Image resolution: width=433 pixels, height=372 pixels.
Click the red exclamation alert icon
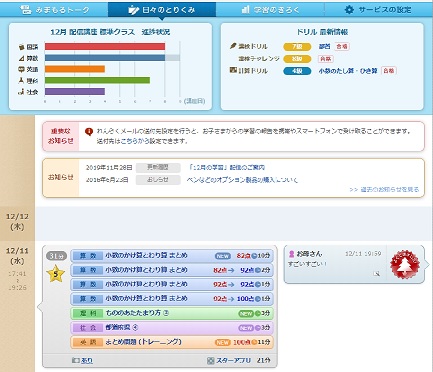(x=89, y=132)
